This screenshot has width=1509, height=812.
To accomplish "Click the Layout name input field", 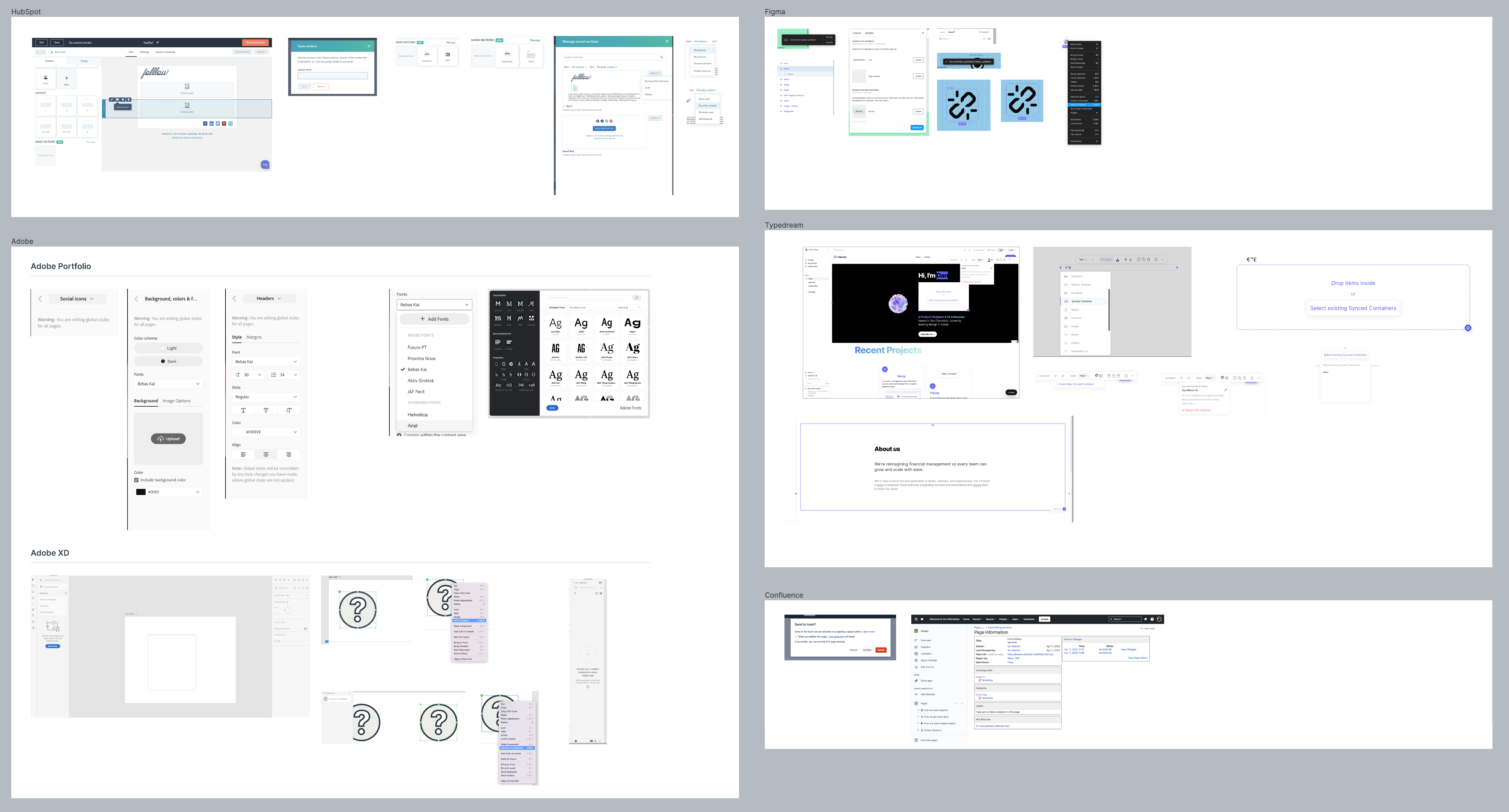I will pos(333,75).
